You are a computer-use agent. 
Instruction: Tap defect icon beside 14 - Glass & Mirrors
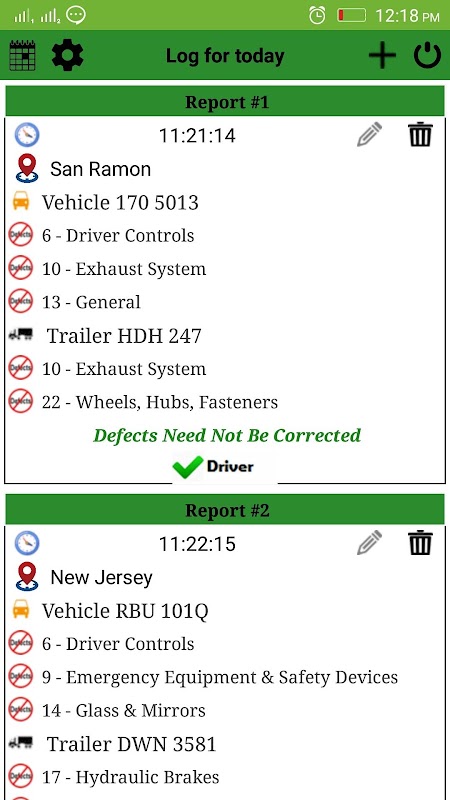(21, 710)
